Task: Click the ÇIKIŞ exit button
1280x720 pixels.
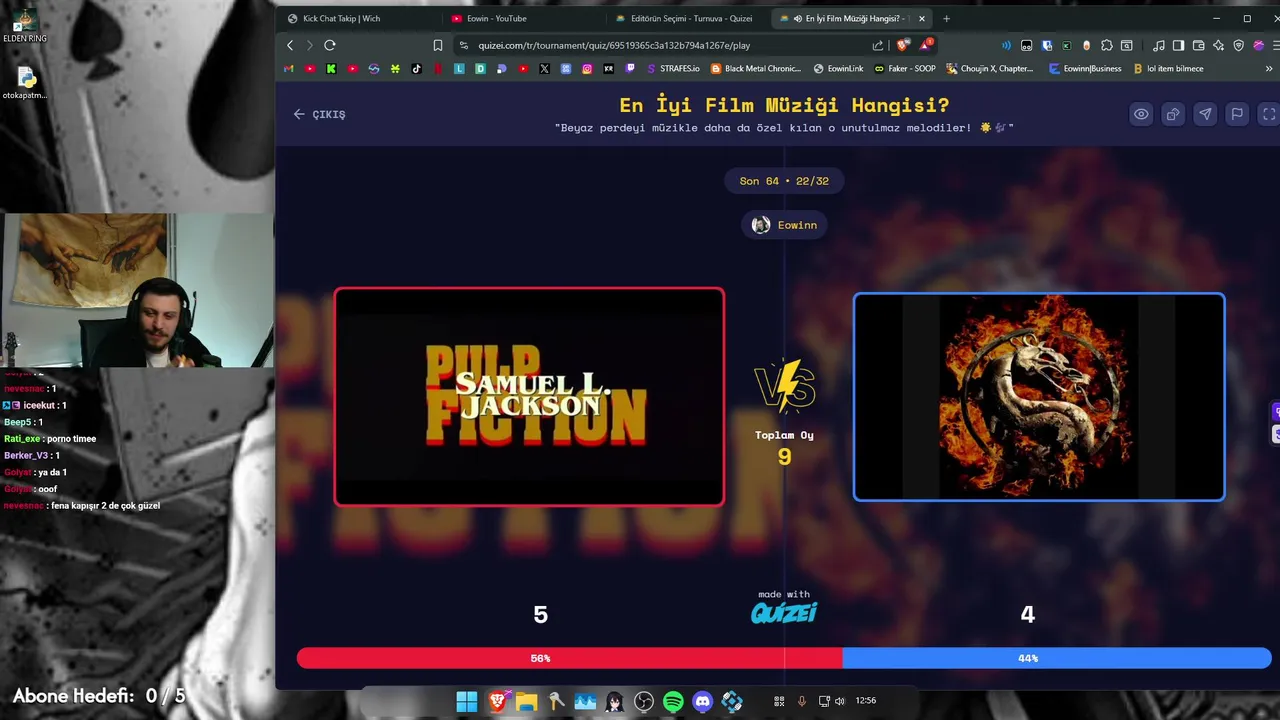Action: pyautogui.click(x=319, y=114)
